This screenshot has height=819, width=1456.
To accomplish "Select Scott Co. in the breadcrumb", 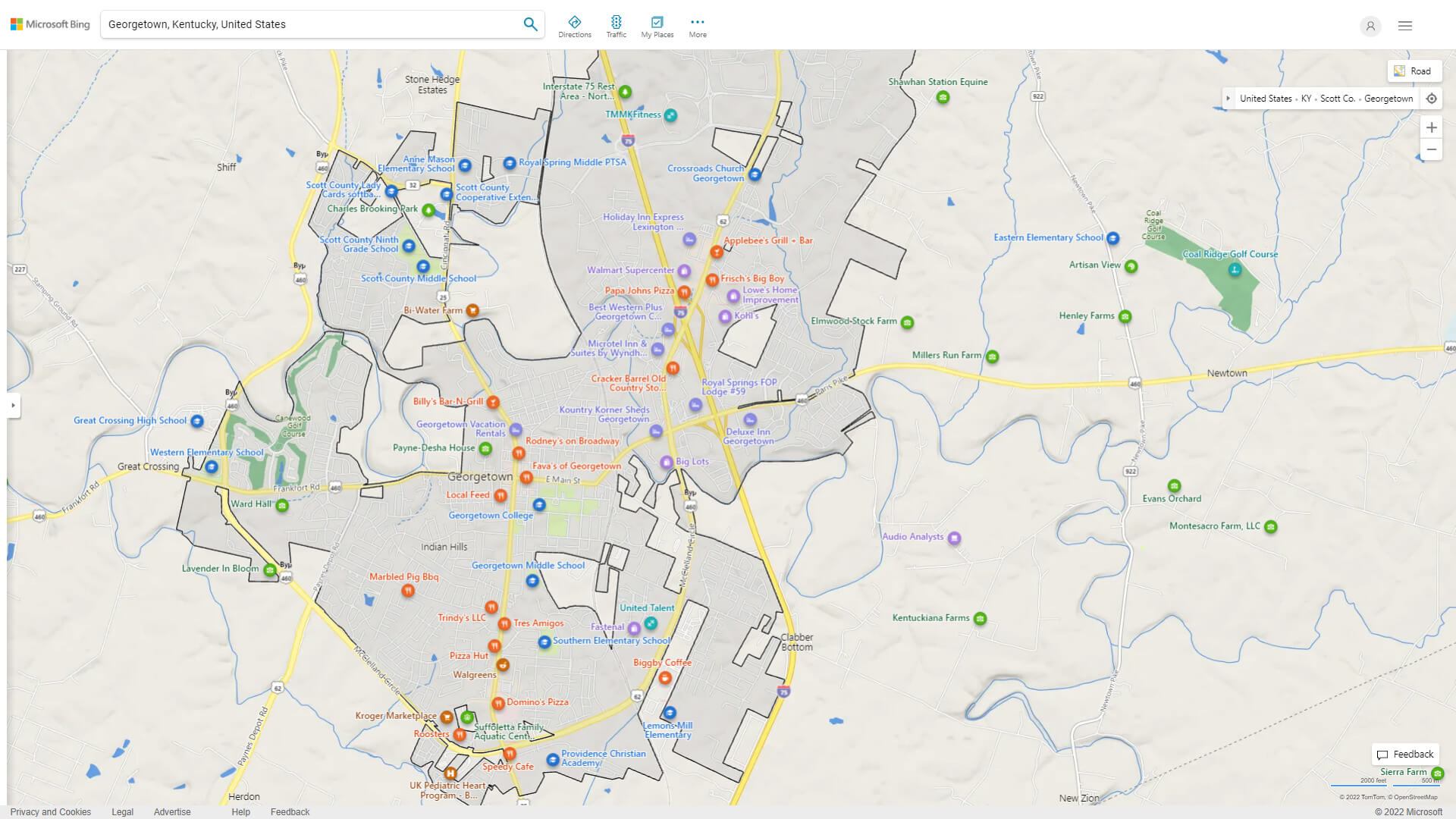I will click(x=1338, y=99).
